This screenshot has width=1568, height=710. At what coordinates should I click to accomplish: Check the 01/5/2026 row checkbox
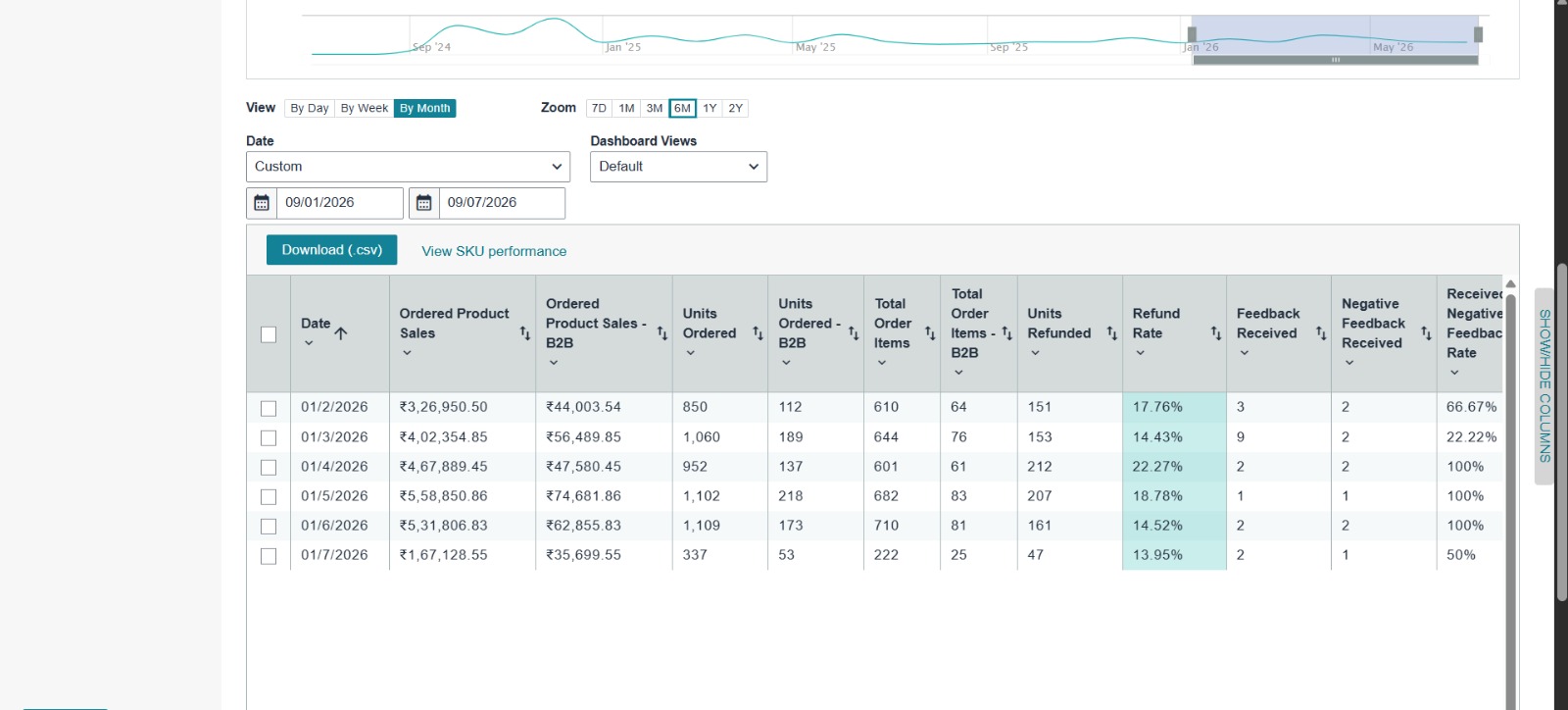click(269, 496)
